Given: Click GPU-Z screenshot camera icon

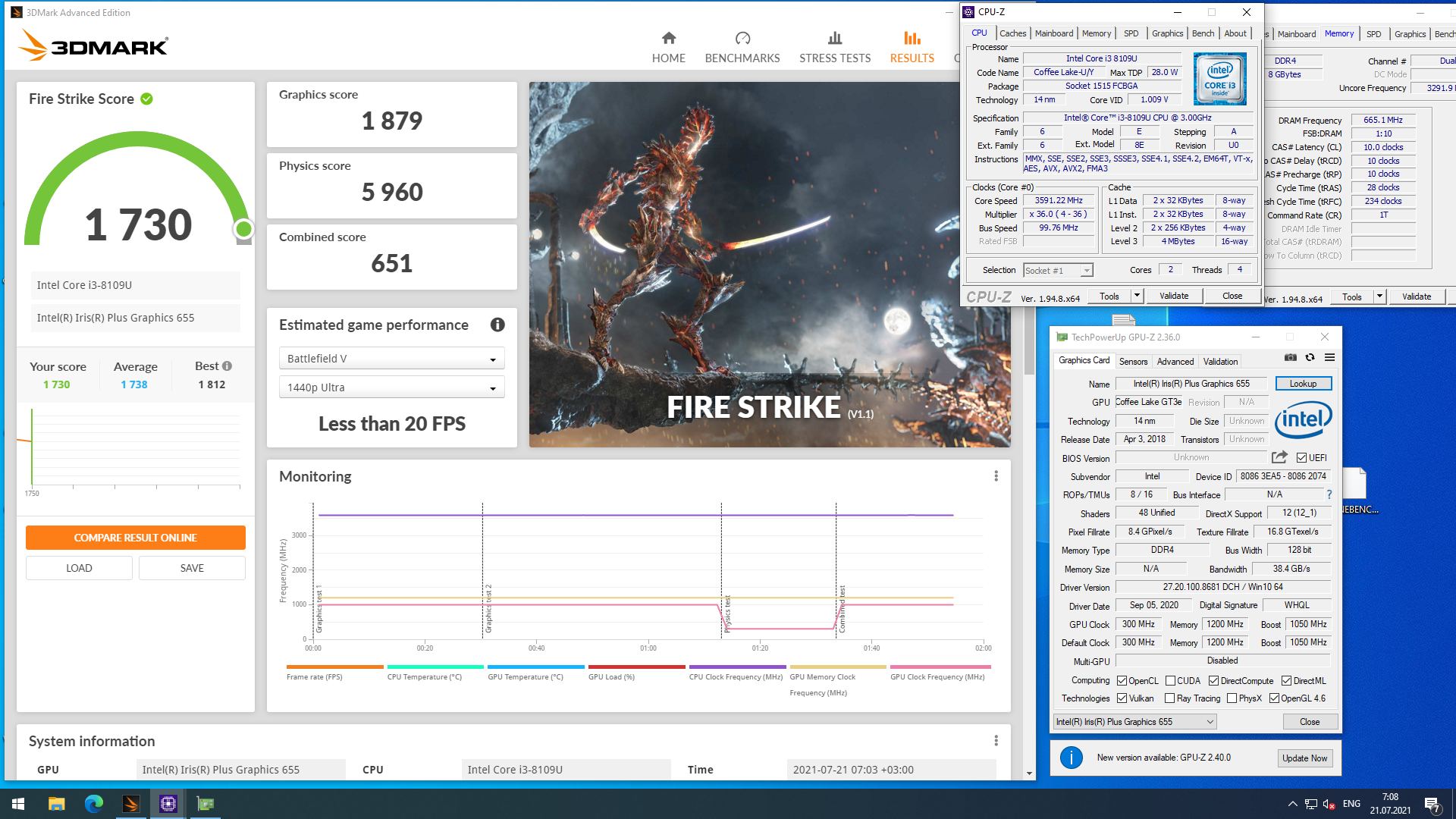Looking at the screenshot, I should pyautogui.click(x=1290, y=357).
